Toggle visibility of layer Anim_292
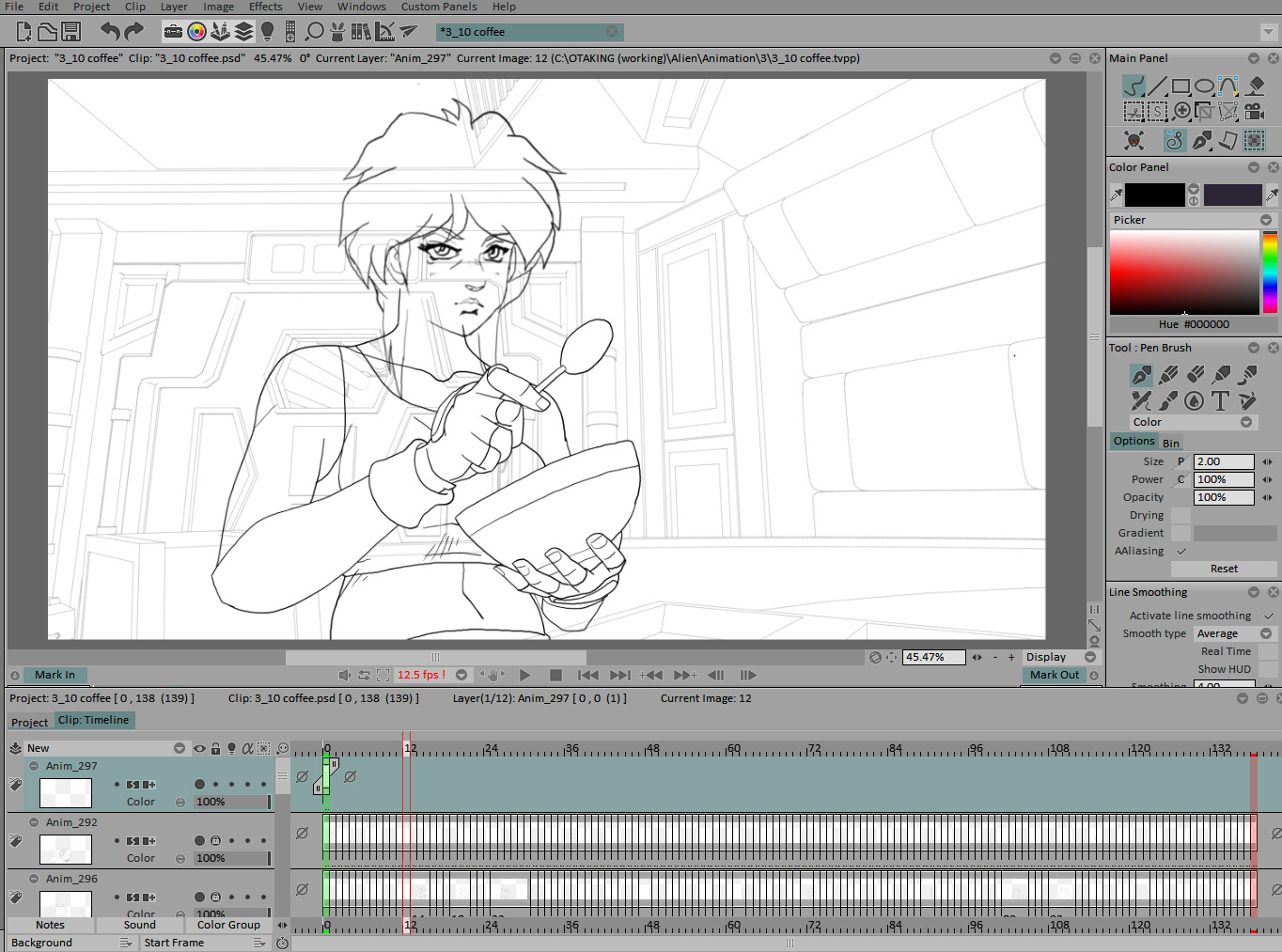This screenshot has height=952, width=1282. (199, 840)
